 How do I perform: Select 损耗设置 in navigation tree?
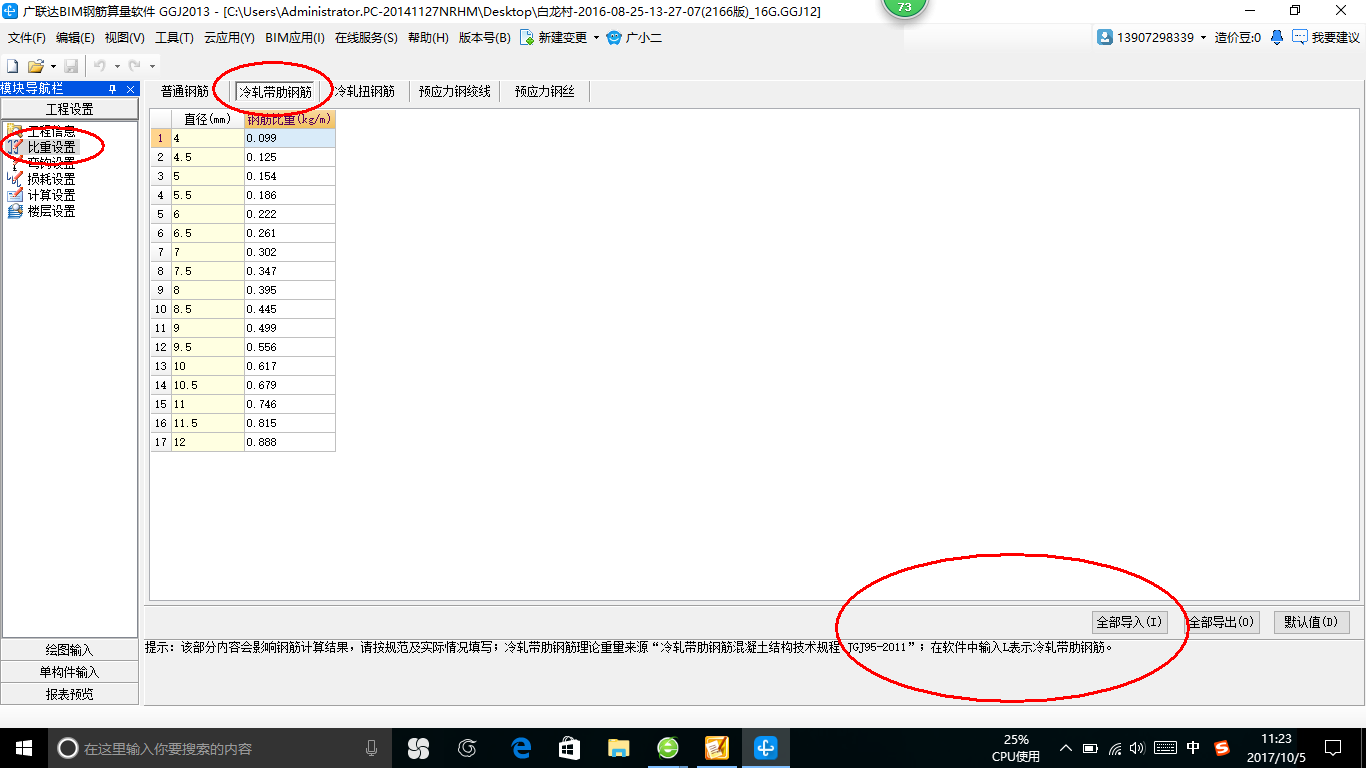coord(51,179)
